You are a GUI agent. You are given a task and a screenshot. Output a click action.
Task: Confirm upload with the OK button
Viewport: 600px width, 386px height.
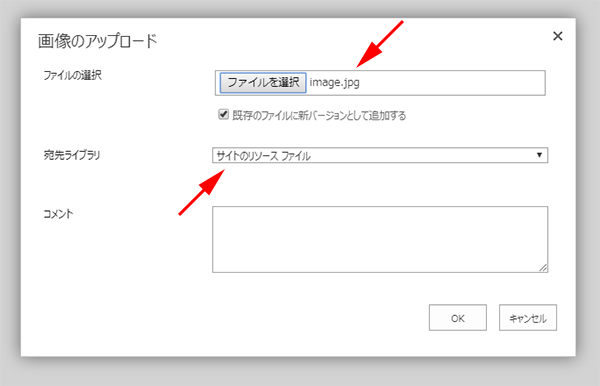(x=458, y=318)
